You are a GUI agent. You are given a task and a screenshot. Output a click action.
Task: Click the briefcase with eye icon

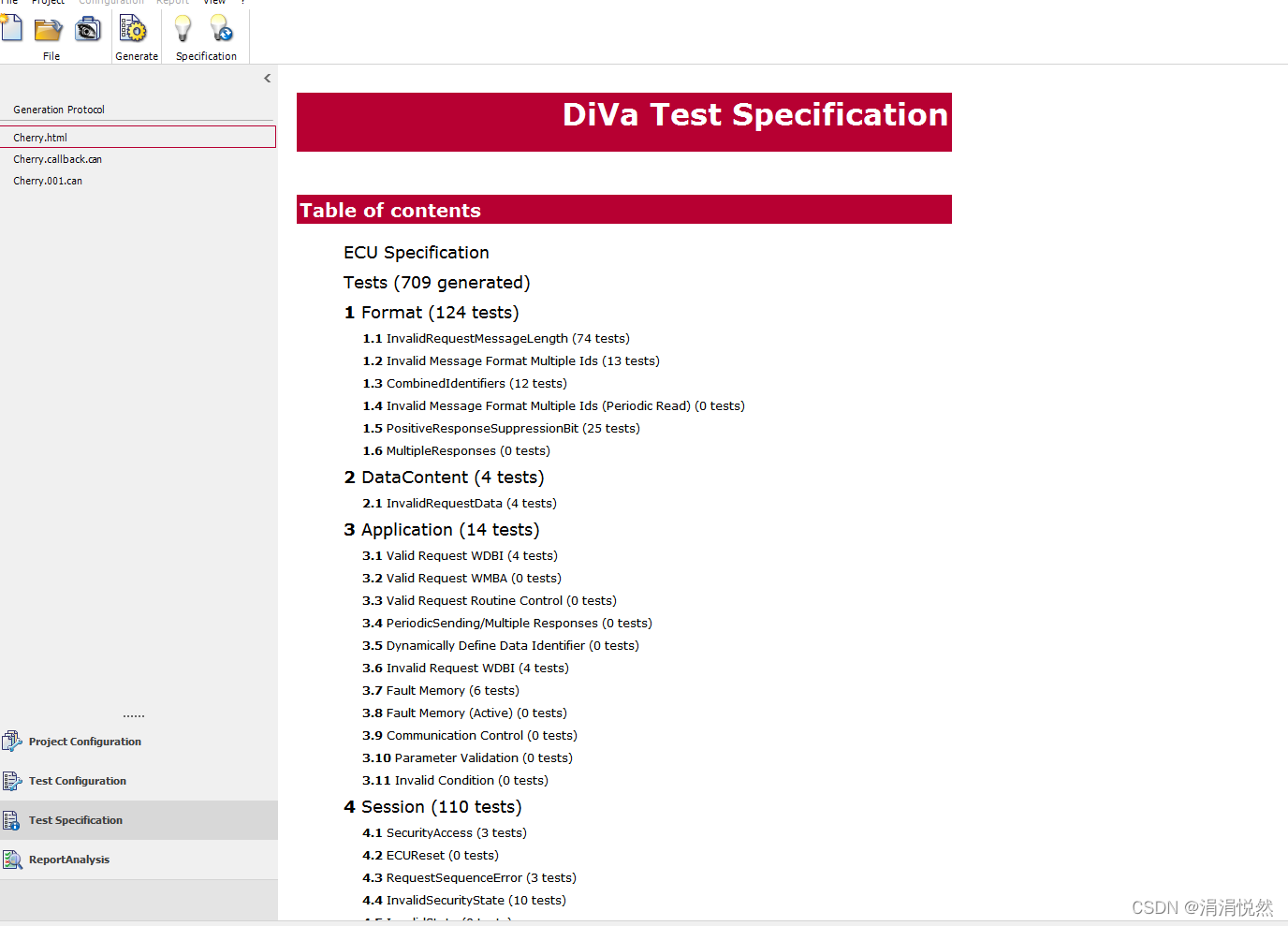click(88, 30)
